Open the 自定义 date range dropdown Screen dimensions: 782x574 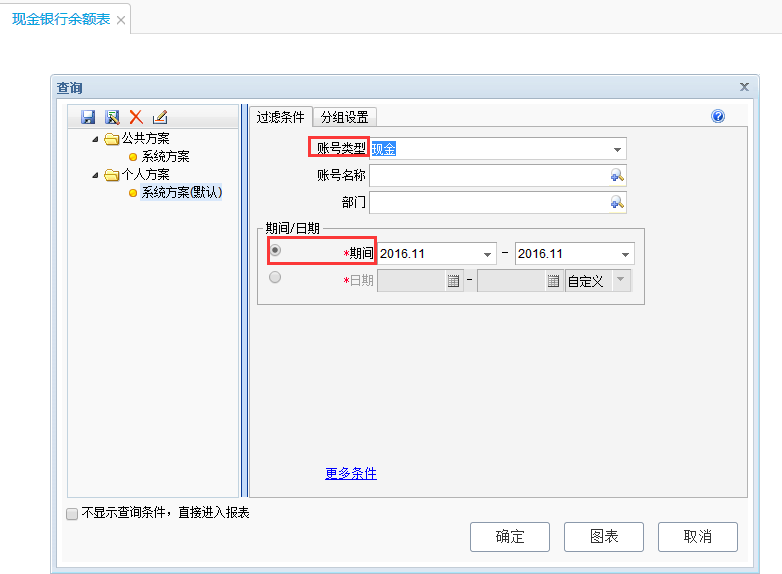point(620,280)
